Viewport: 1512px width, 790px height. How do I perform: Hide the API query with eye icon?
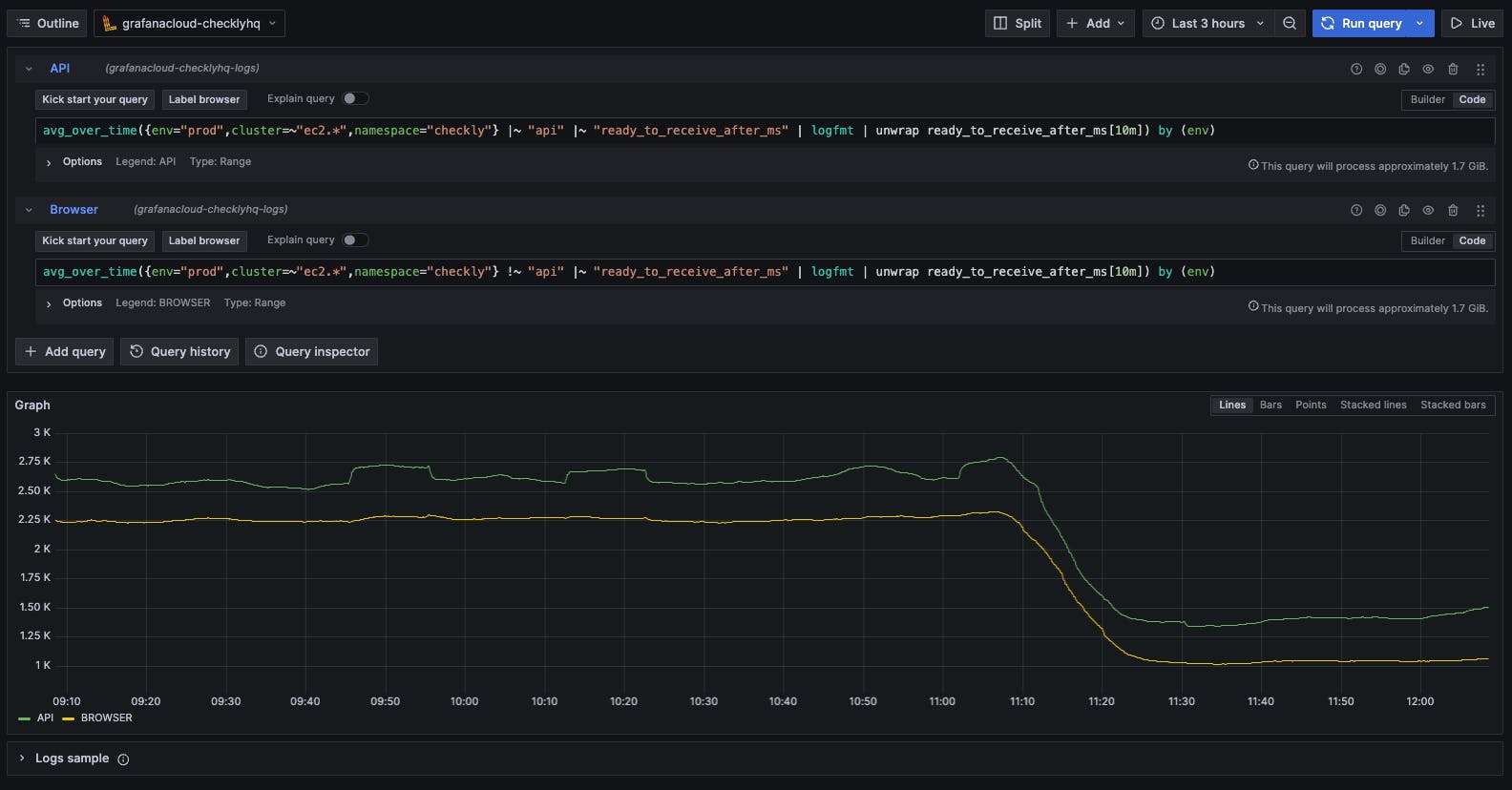1428,69
